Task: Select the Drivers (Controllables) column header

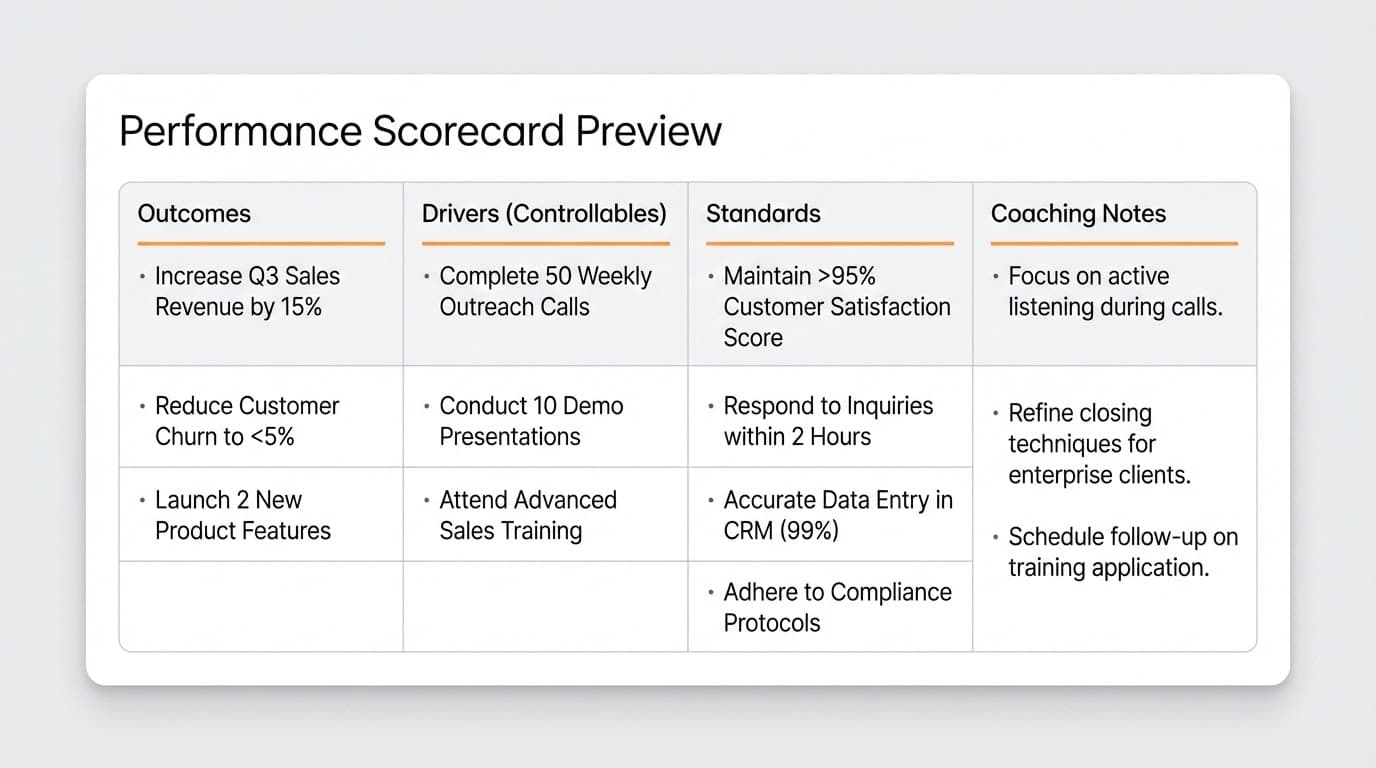Action: [544, 213]
